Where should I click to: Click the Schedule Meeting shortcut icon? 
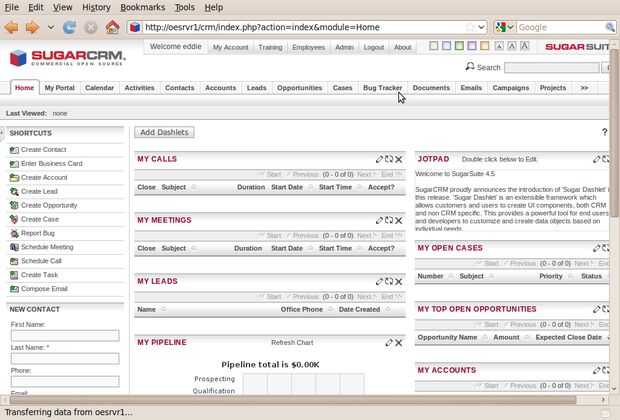pyautogui.click(x=14, y=247)
